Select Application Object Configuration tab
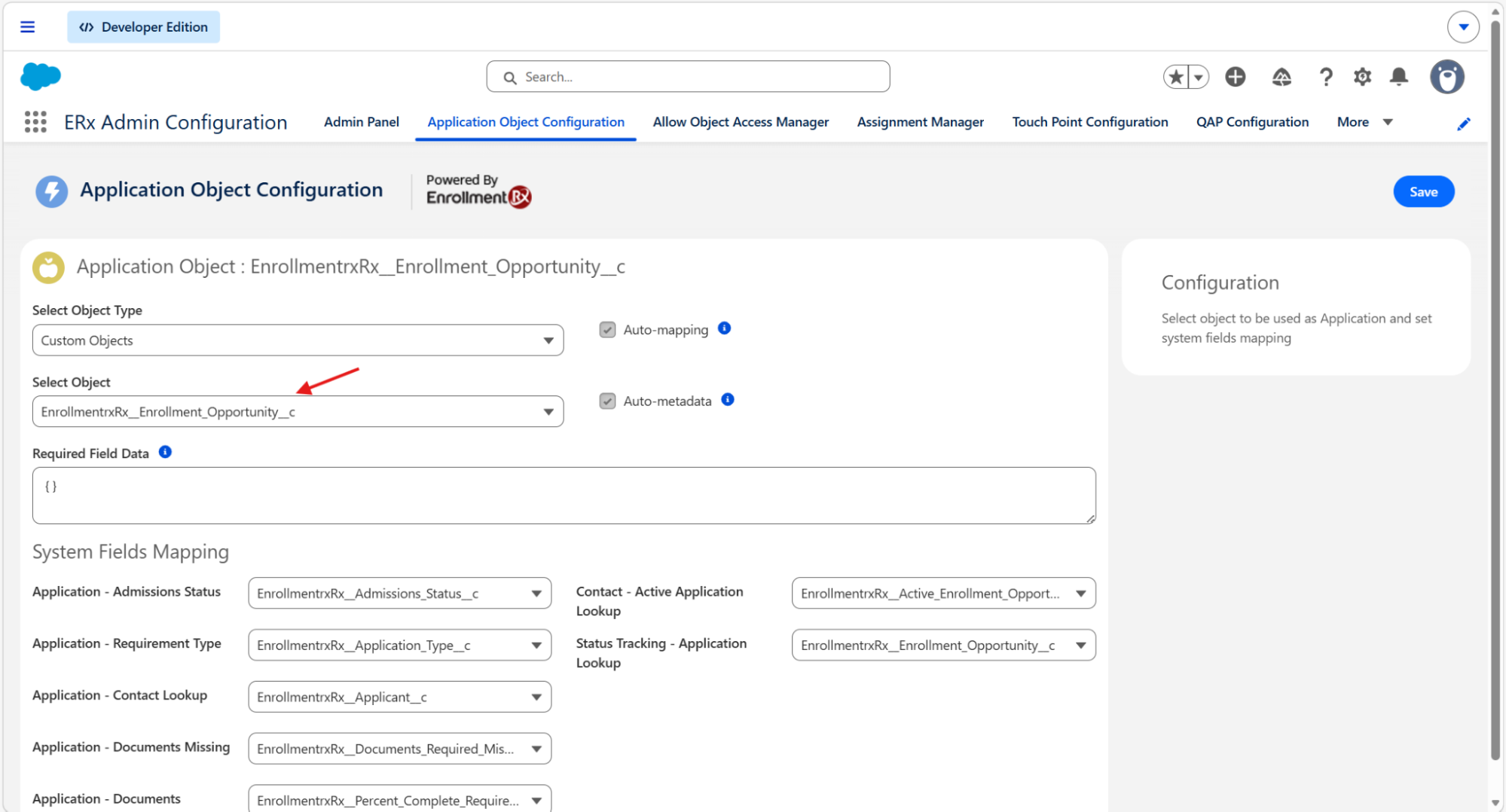Viewport: 1506px width, 812px height. click(526, 122)
